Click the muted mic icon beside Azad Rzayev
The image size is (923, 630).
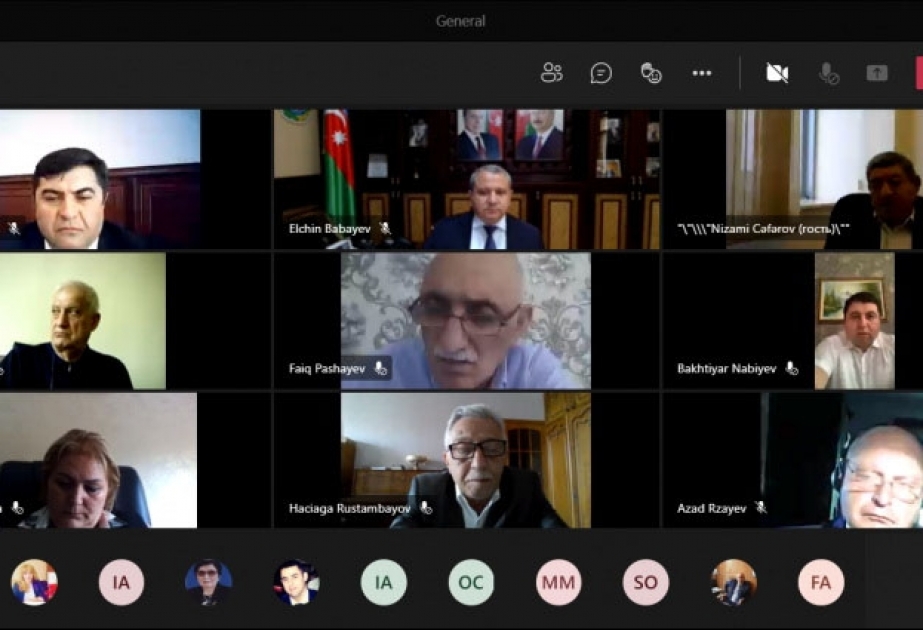(761, 508)
